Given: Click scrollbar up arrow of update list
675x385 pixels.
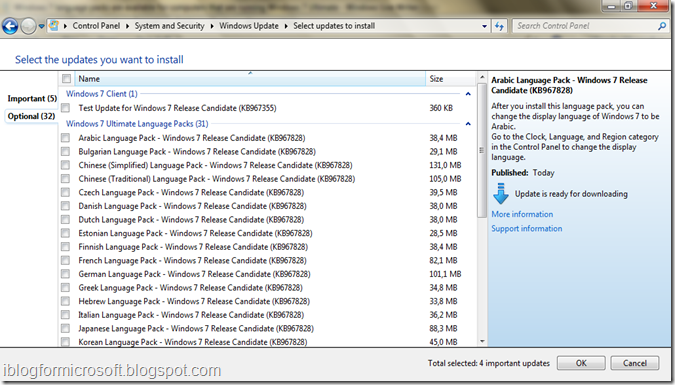Looking at the screenshot, I should tap(482, 78).
